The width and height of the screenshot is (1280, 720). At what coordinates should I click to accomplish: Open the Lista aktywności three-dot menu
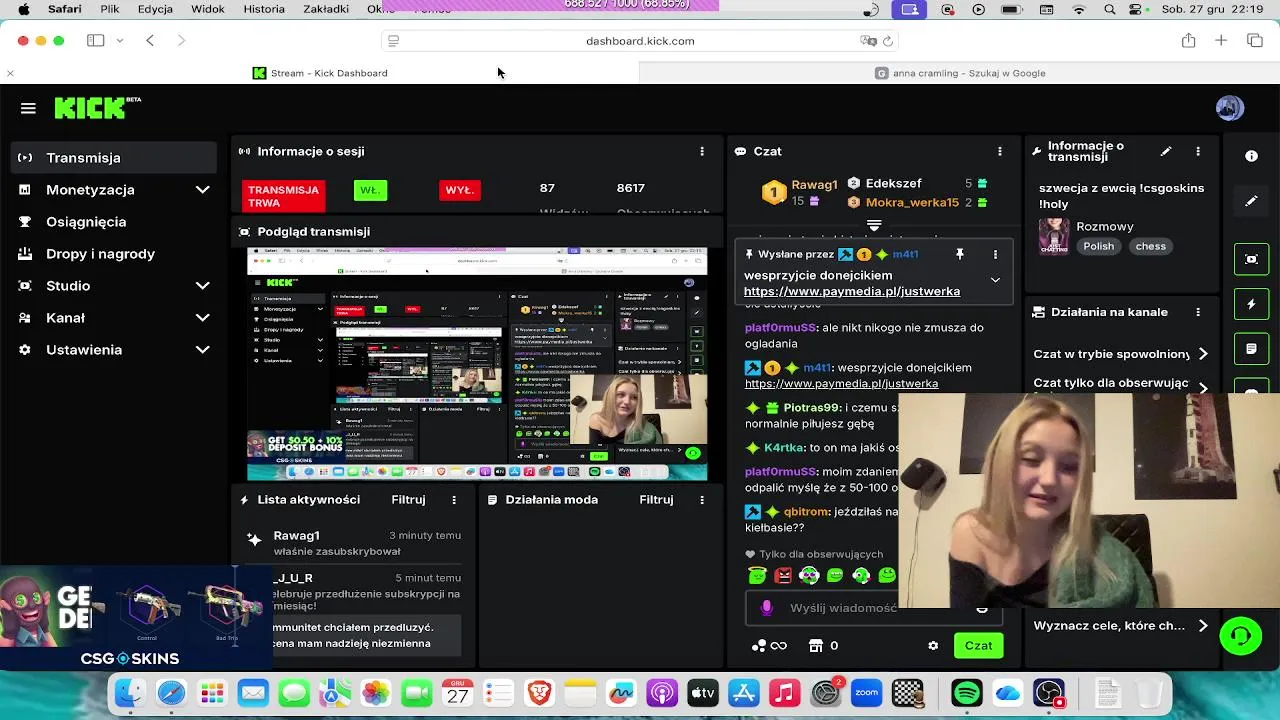tap(454, 499)
